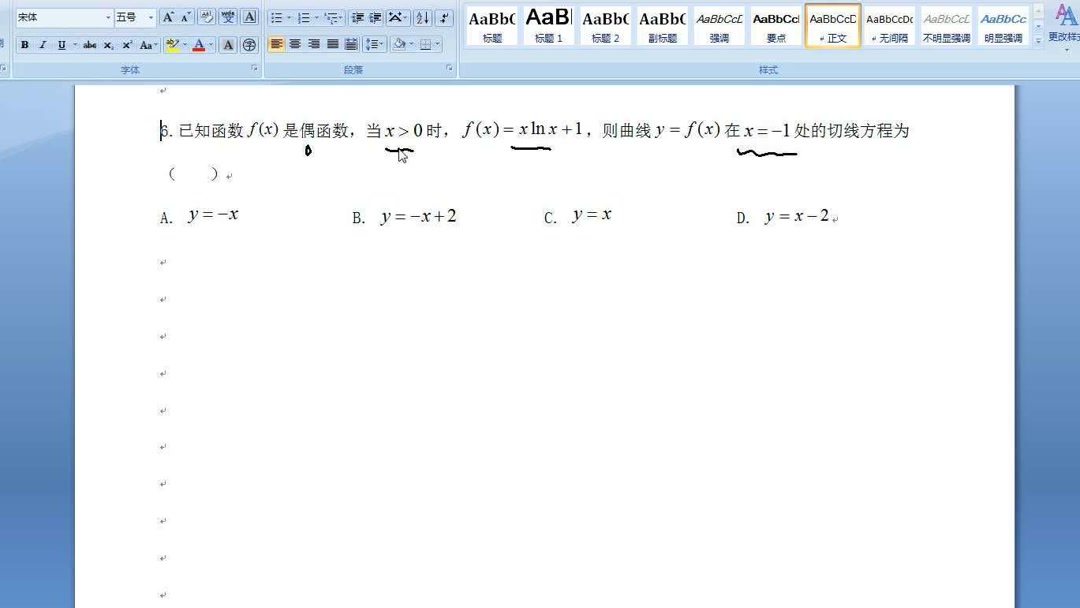Open the font color picker
The height and width of the screenshot is (608, 1080).
(x=199, y=45)
